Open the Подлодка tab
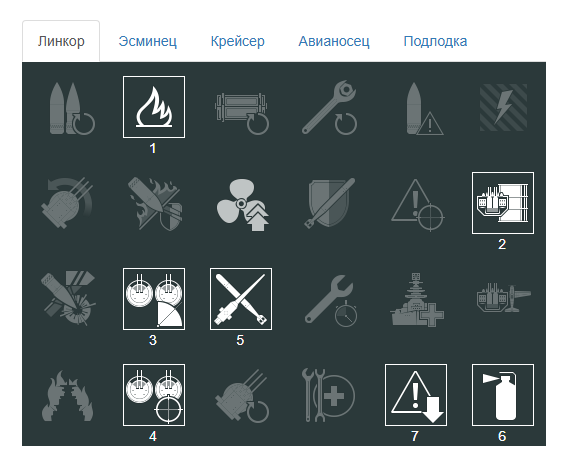 coord(435,41)
